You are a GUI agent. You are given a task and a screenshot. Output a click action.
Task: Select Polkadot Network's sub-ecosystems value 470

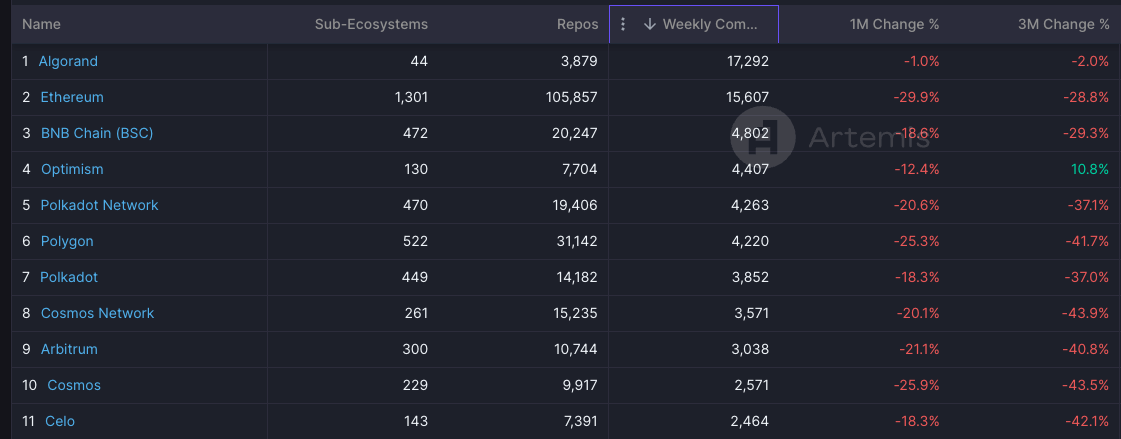[415, 205]
